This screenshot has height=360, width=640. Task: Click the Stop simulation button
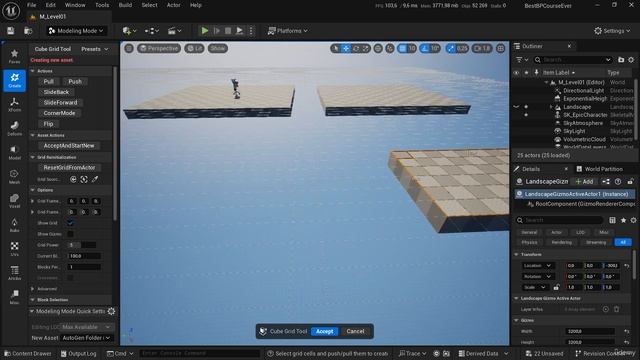(228, 31)
